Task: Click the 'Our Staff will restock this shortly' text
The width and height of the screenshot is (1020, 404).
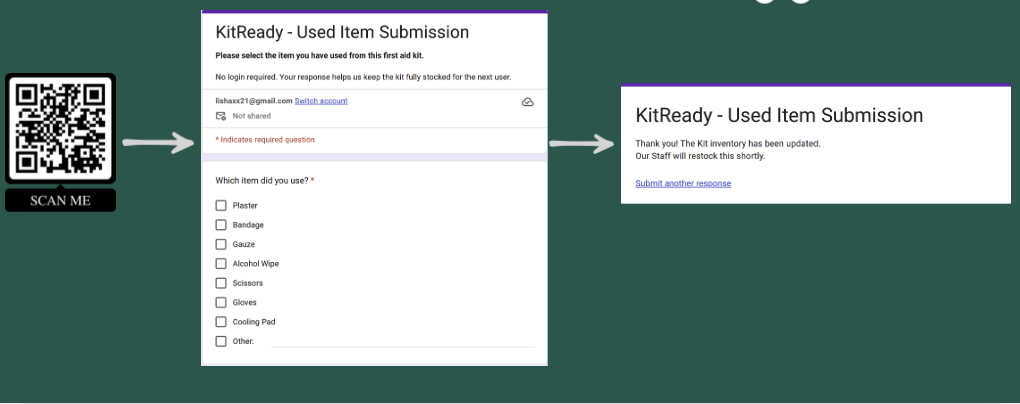Action: click(x=700, y=156)
